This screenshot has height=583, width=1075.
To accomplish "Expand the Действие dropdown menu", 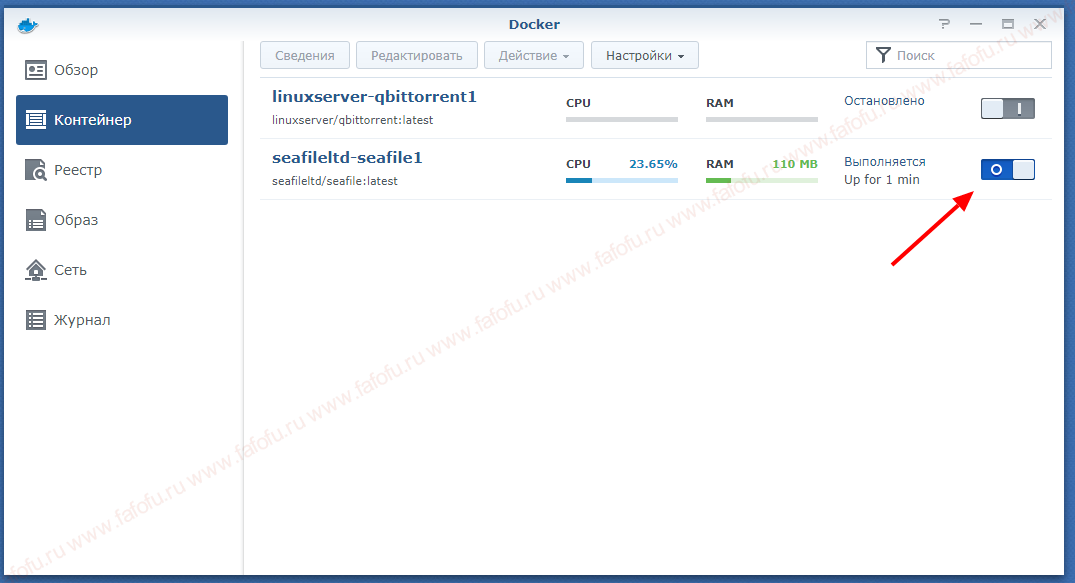I will point(533,56).
